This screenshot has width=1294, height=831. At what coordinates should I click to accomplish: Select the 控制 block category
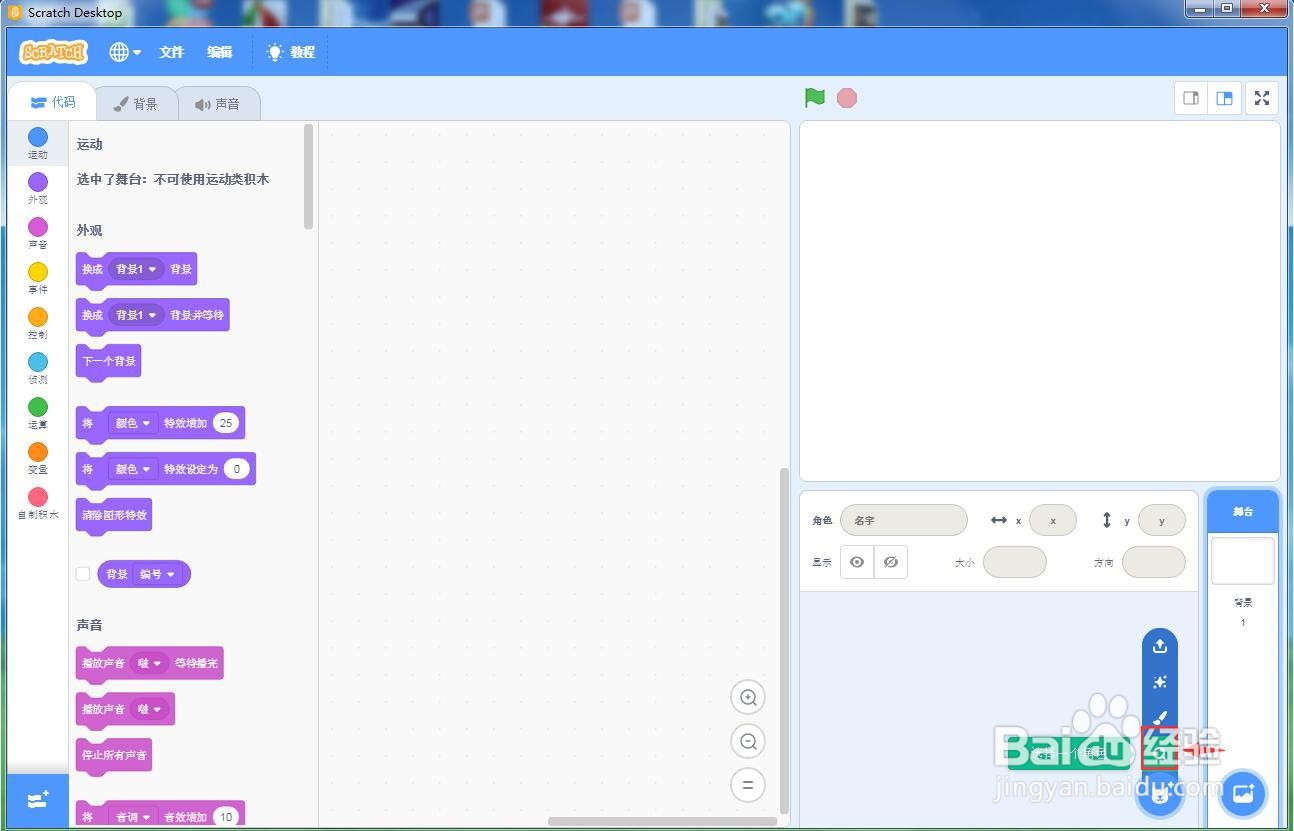click(x=37, y=324)
